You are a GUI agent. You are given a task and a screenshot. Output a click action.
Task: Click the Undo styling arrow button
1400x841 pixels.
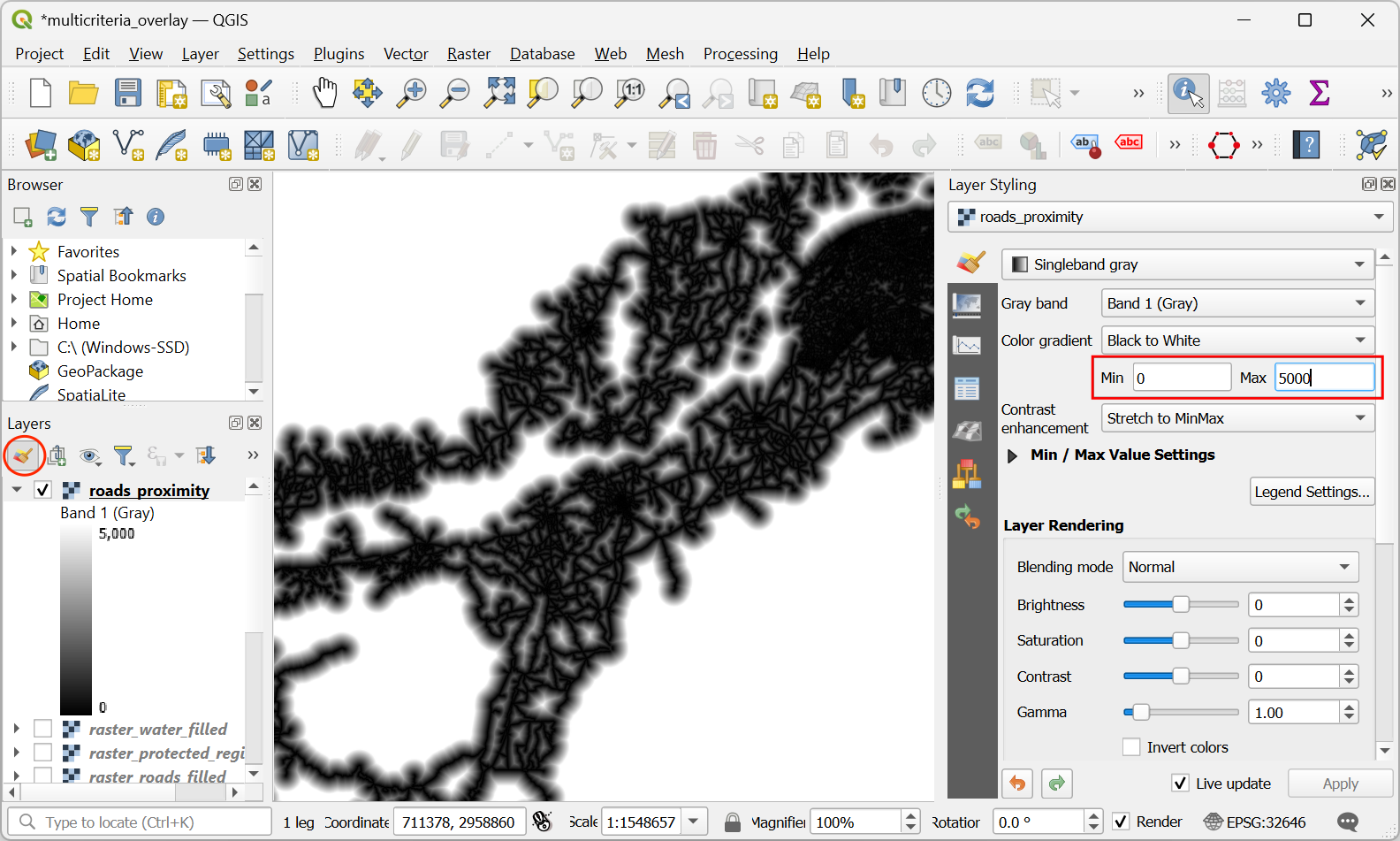coord(1017,784)
